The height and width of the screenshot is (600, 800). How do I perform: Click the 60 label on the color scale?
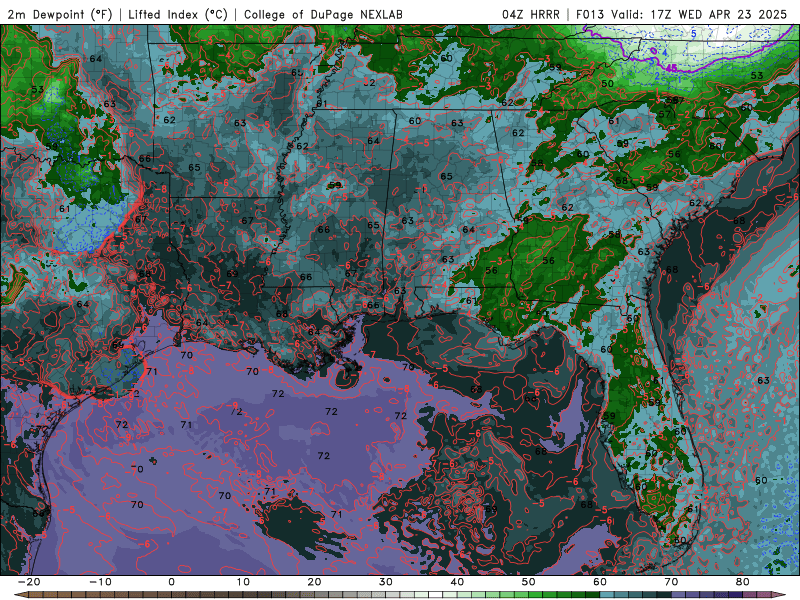coord(600,582)
